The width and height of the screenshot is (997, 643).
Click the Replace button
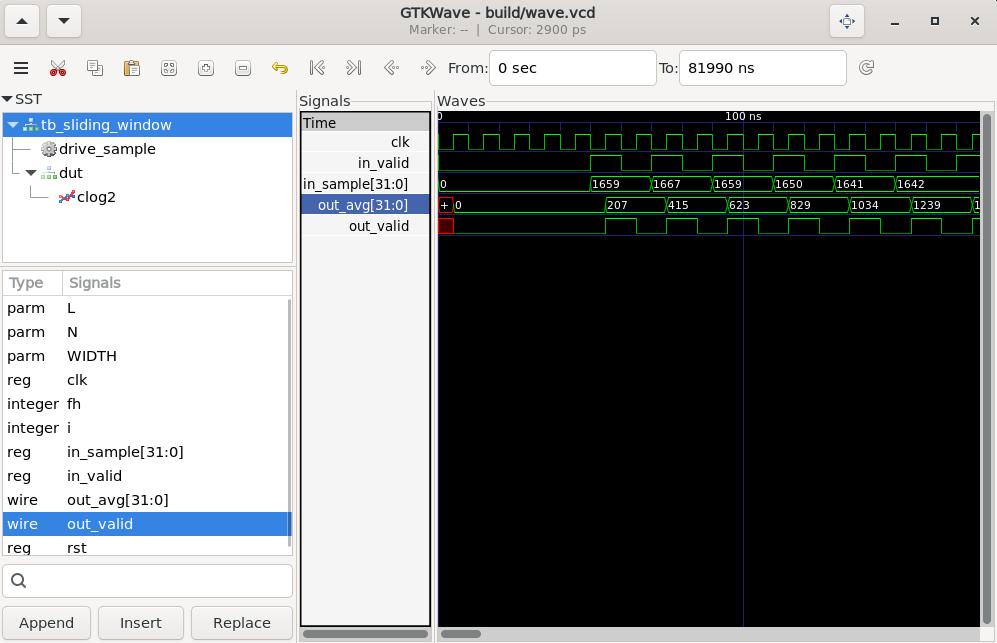coord(242,623)
